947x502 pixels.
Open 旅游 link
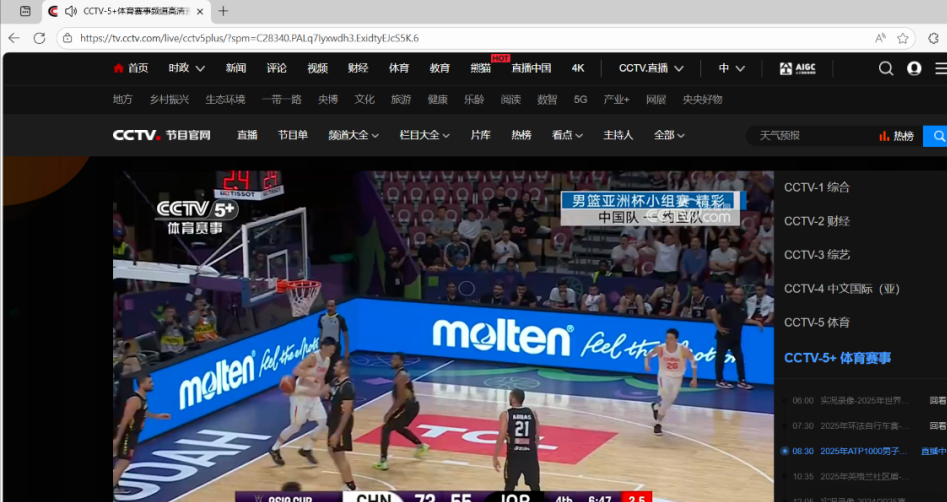click(x=401, y=100)
